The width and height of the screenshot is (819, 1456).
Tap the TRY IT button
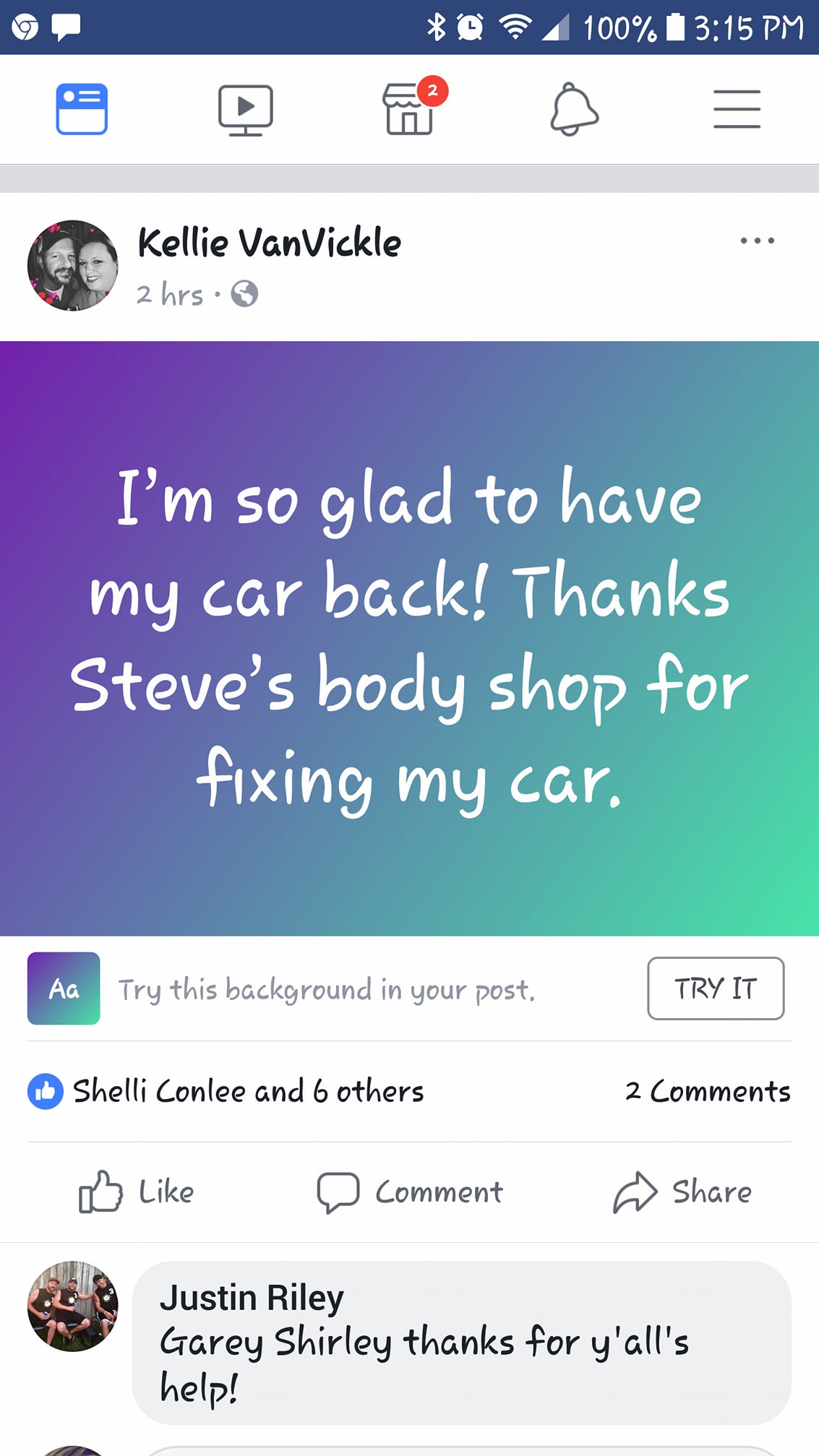716,988
